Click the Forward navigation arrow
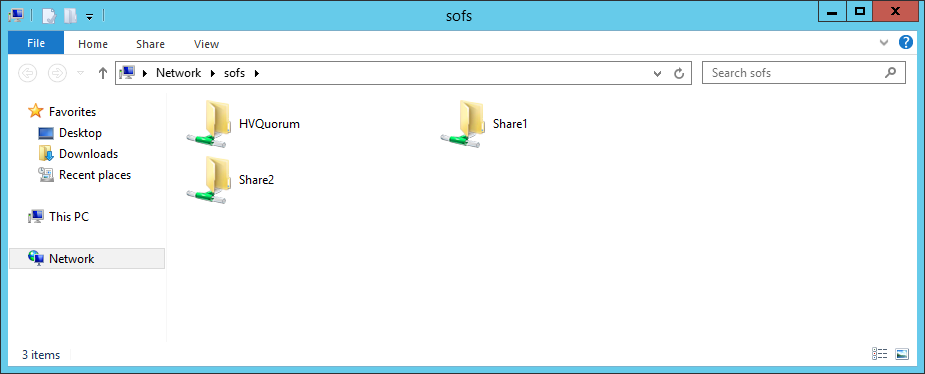This screenshot has height=374, width=925. 57,73
